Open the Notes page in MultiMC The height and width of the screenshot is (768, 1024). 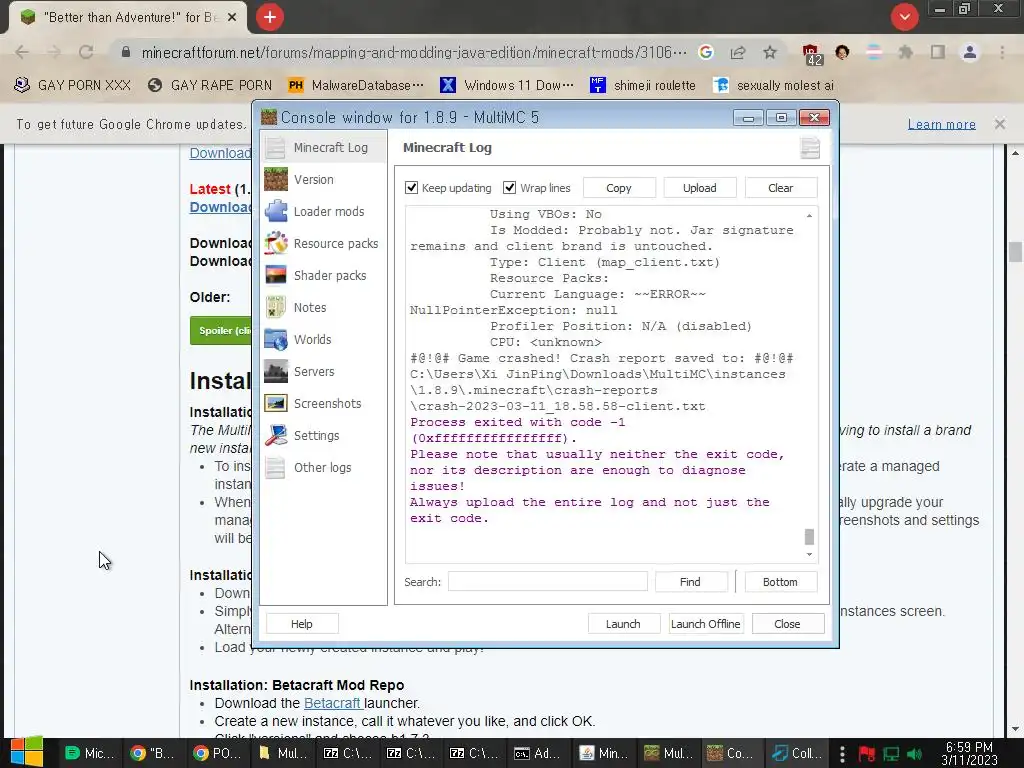coord(323,308)
